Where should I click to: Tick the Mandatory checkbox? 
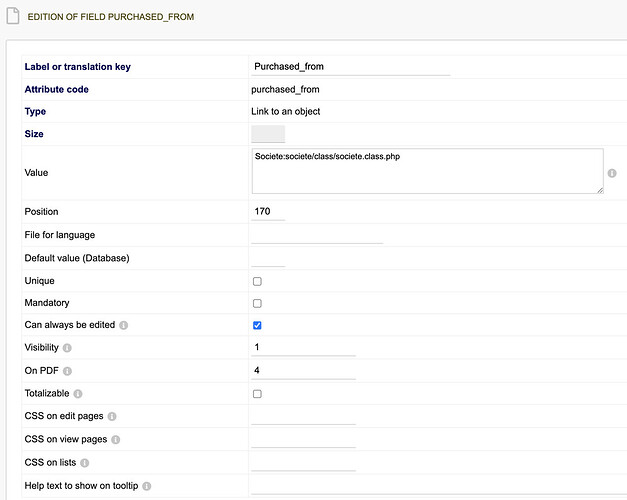click(x=257, y=303)
